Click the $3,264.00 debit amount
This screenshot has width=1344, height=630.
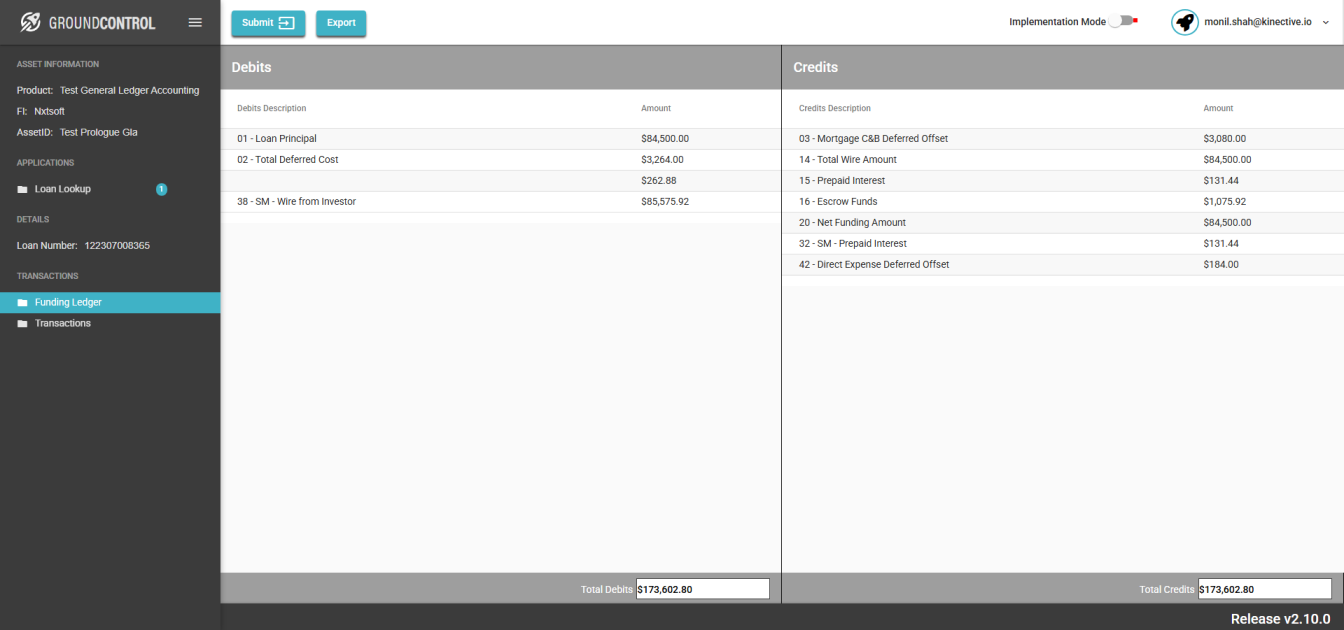[662, 160]
